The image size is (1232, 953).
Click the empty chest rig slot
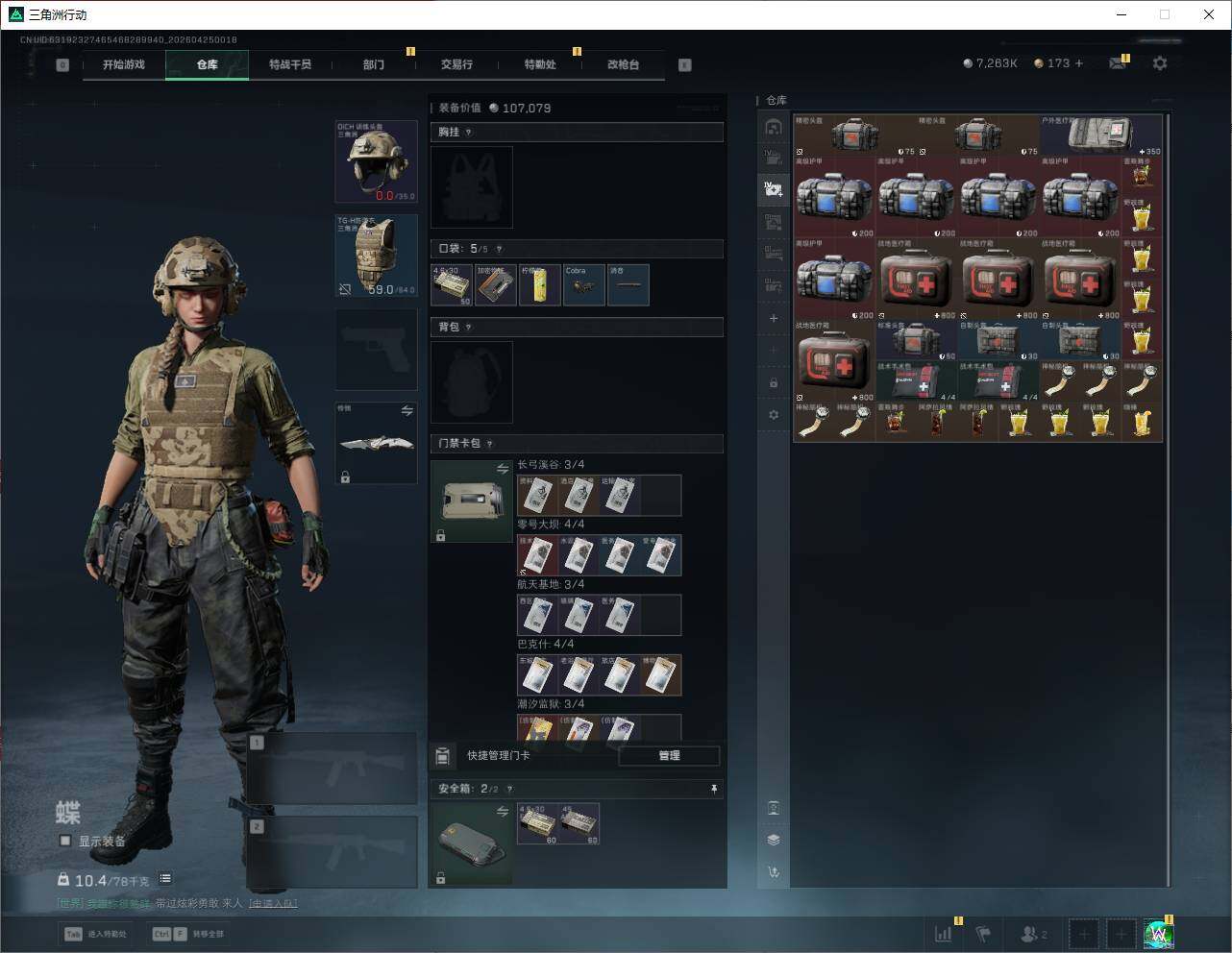472,187
